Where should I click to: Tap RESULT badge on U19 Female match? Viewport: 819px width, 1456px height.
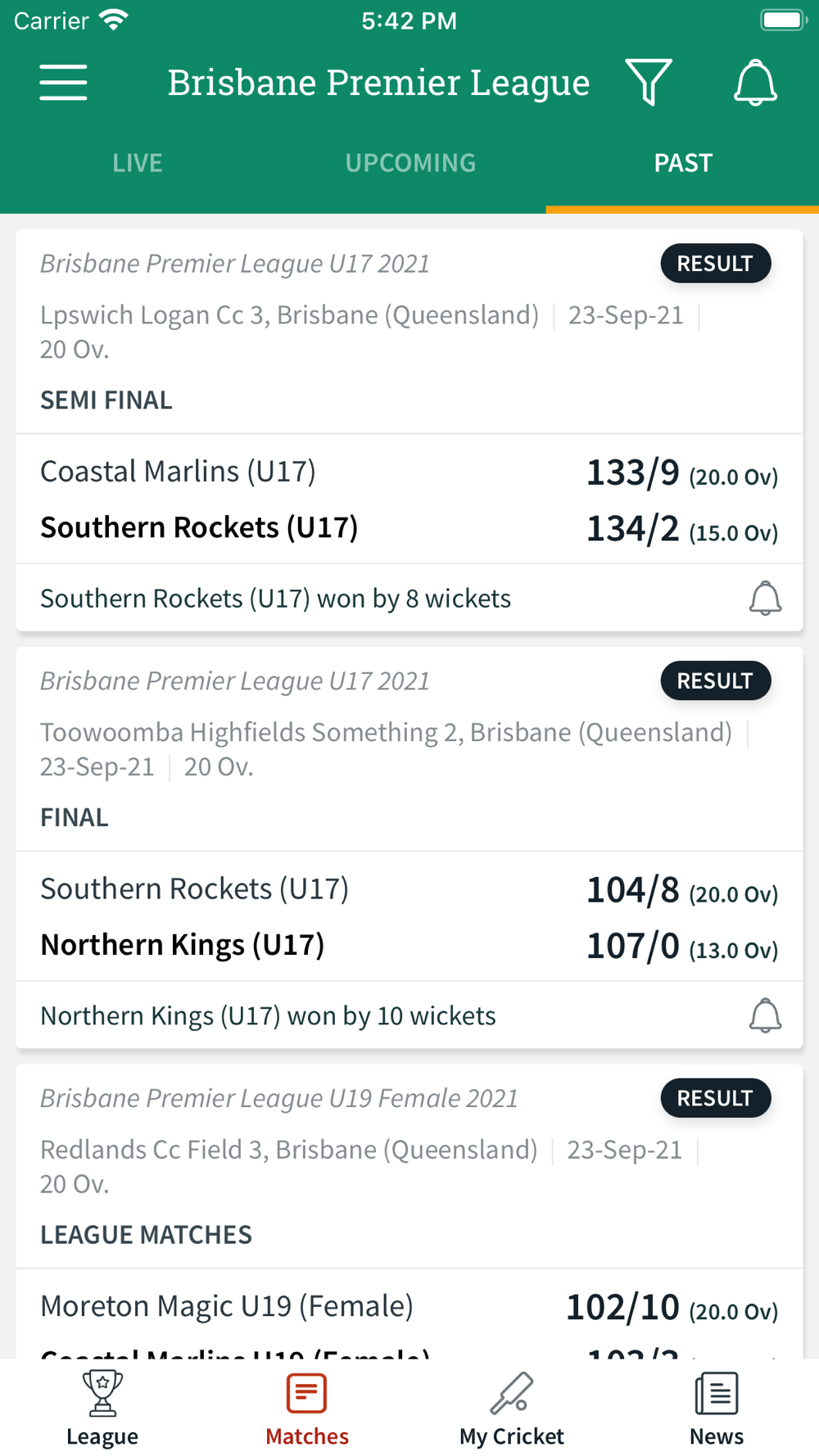pyautogui.click(x=715, y=1098)
